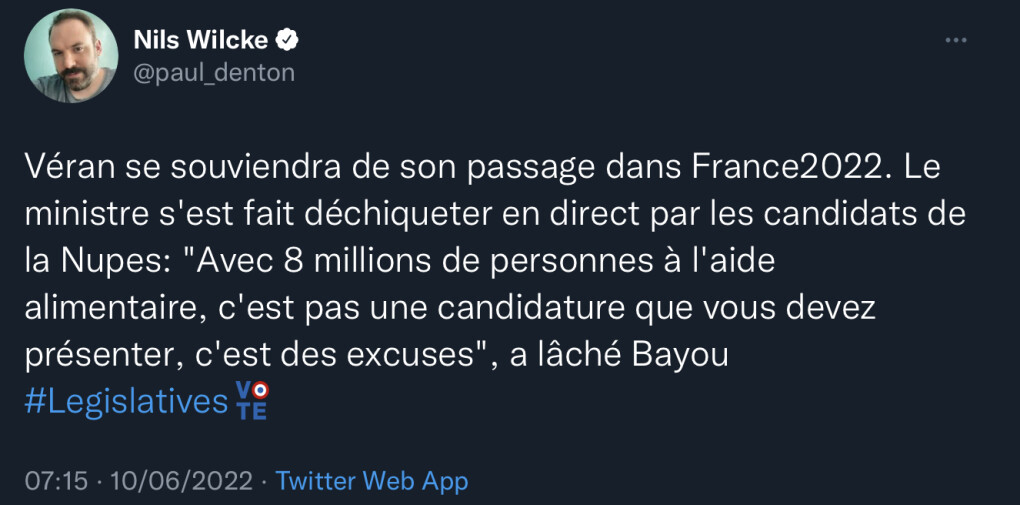Open the tweet's three-dot more options menu
Image resolution: width=1020 pixels, height=505 pixels.
coord(956,40)
